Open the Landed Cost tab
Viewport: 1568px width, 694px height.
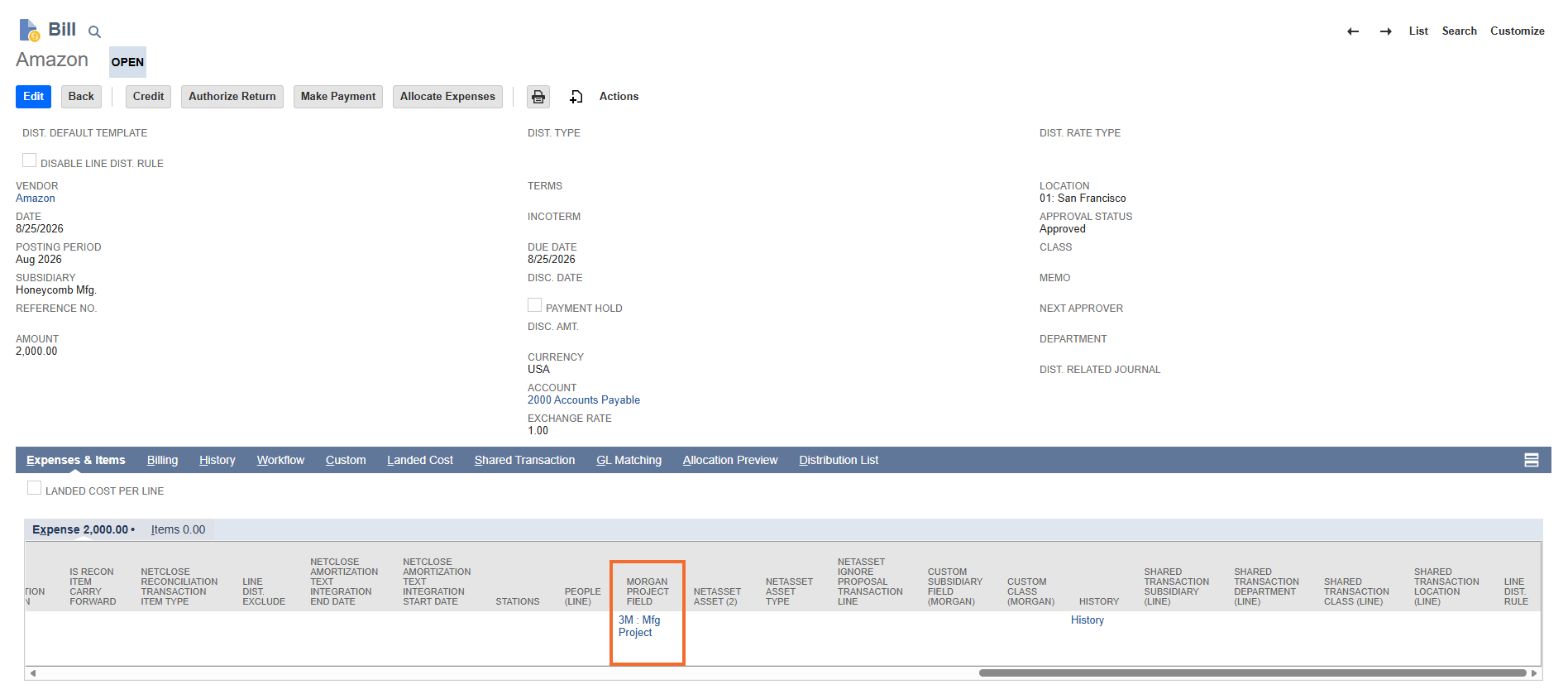420,460
